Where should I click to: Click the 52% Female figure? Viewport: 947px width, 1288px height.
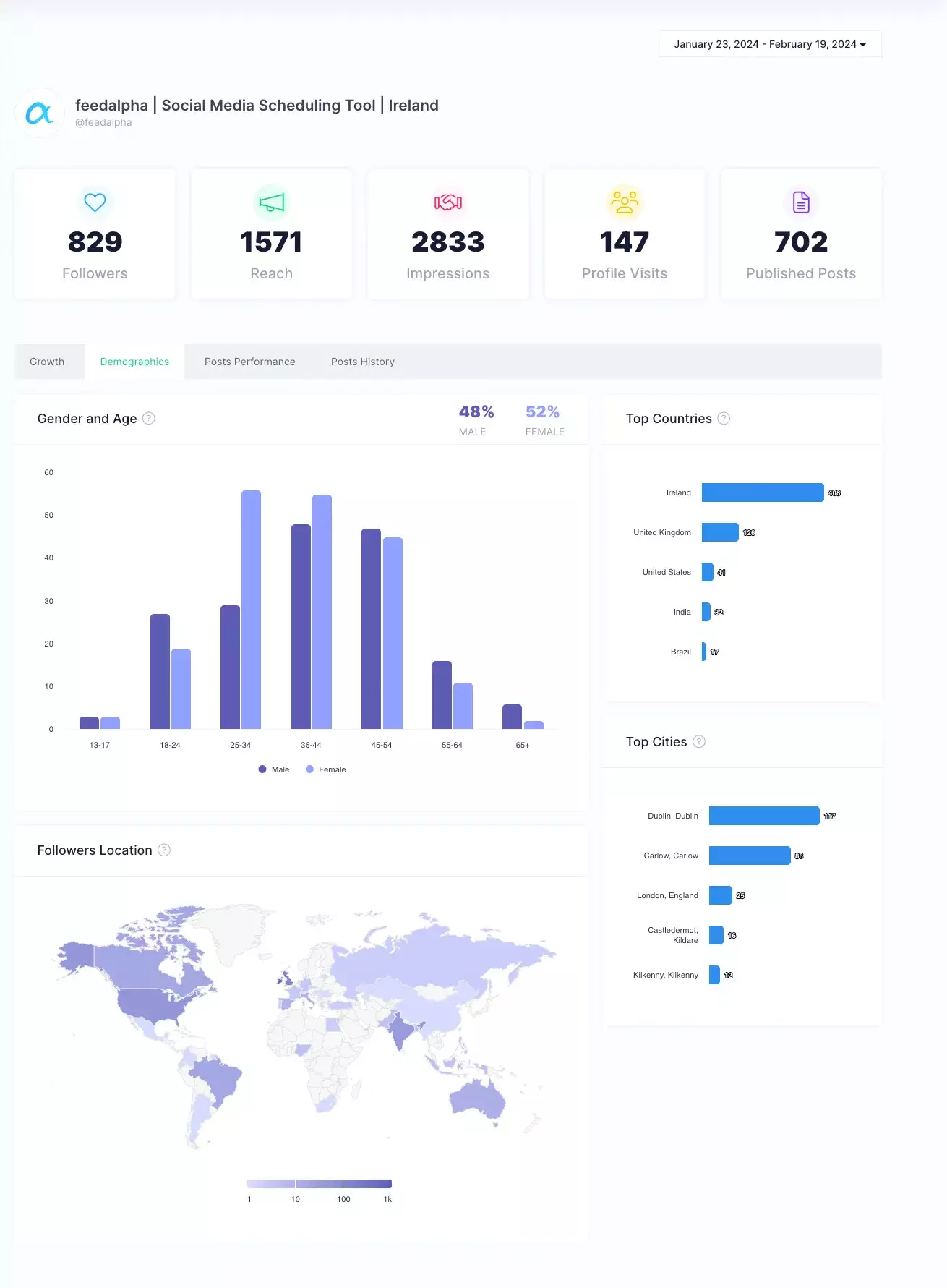click(543, 411)
